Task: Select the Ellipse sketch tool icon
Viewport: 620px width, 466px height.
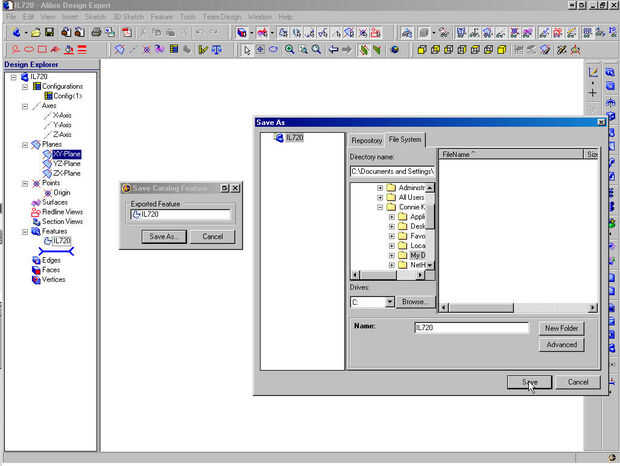Action: 29,50
